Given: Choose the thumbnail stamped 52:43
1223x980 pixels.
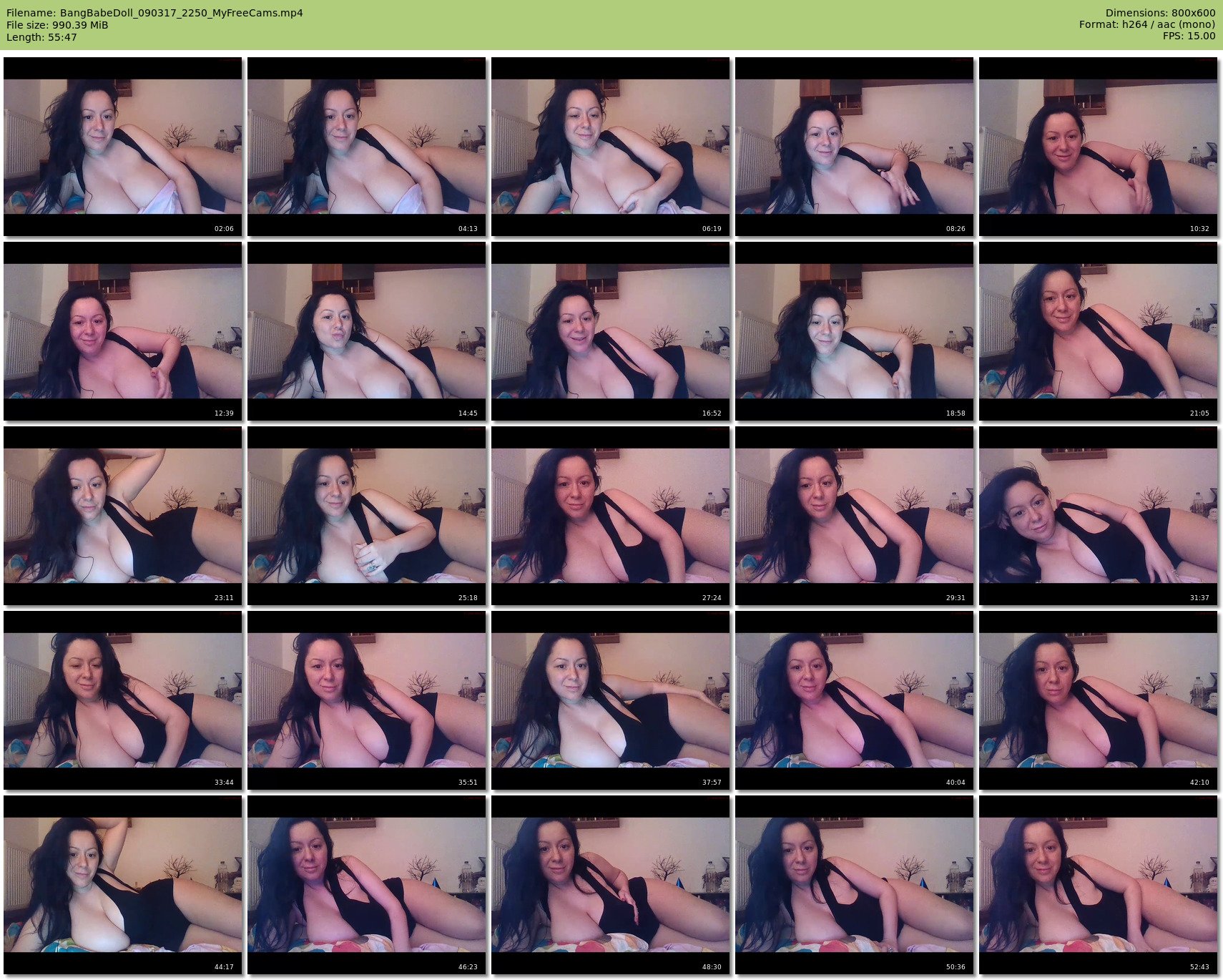Looking at the screenshot, I should pyautogui.click(x=1099, y=885).
